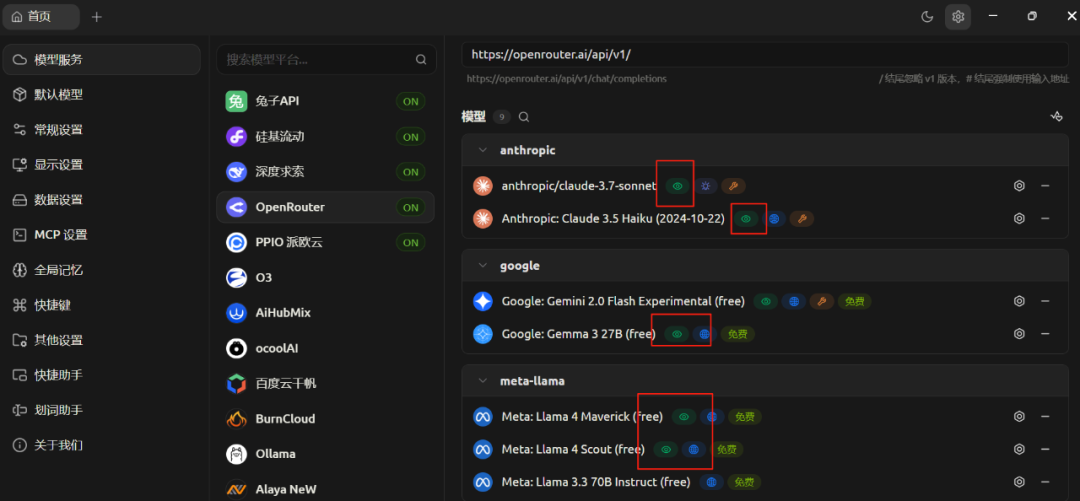Open settings gear for Llama 3.3 70B Instruct
Image resolution: width=1080 pixels, height=501 pixels.
1019,482
